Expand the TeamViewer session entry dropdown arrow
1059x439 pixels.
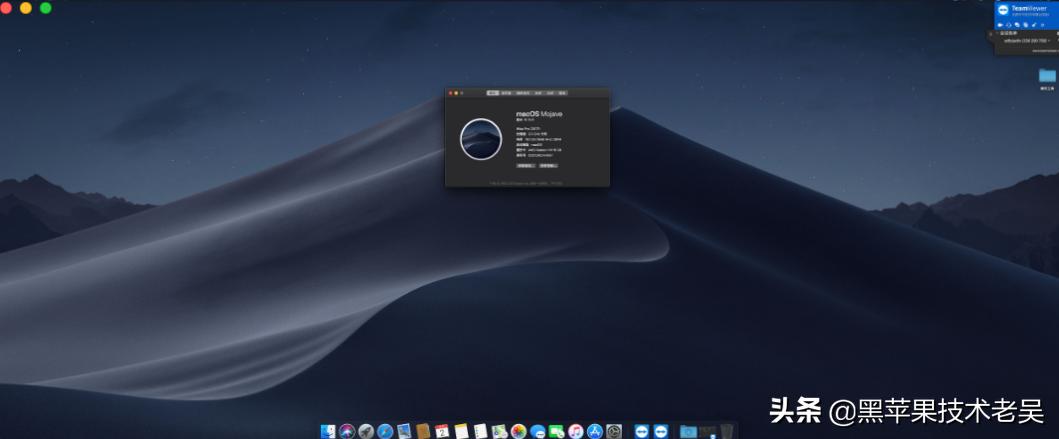pyautogui.click(x=1049, y=41)
